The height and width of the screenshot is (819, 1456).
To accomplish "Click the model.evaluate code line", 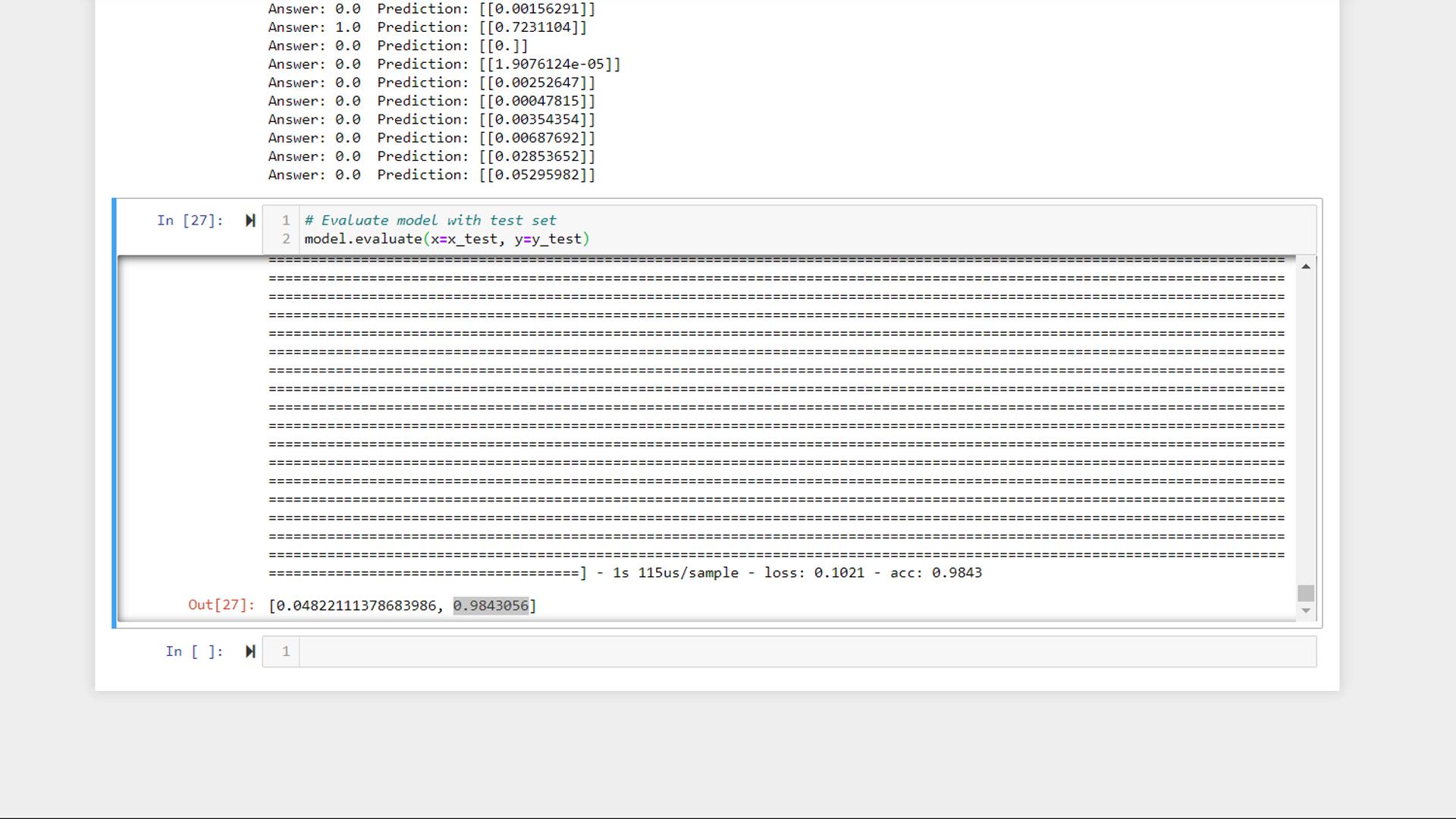I will [x=446, y=239].
